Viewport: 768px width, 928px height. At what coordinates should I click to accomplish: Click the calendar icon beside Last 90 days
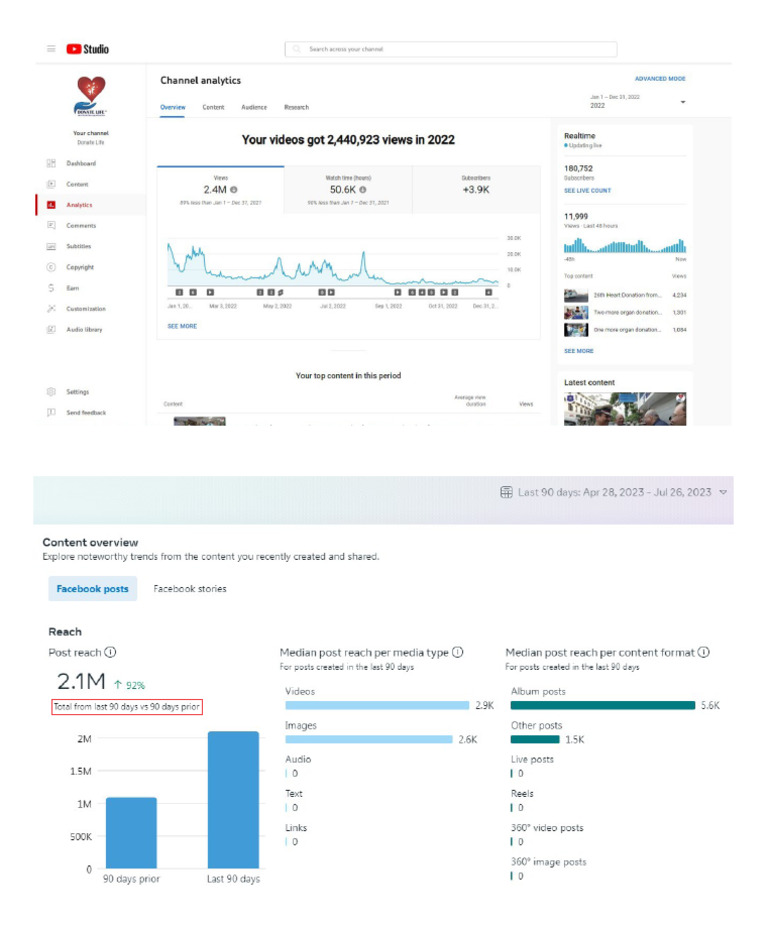(506, 492)
